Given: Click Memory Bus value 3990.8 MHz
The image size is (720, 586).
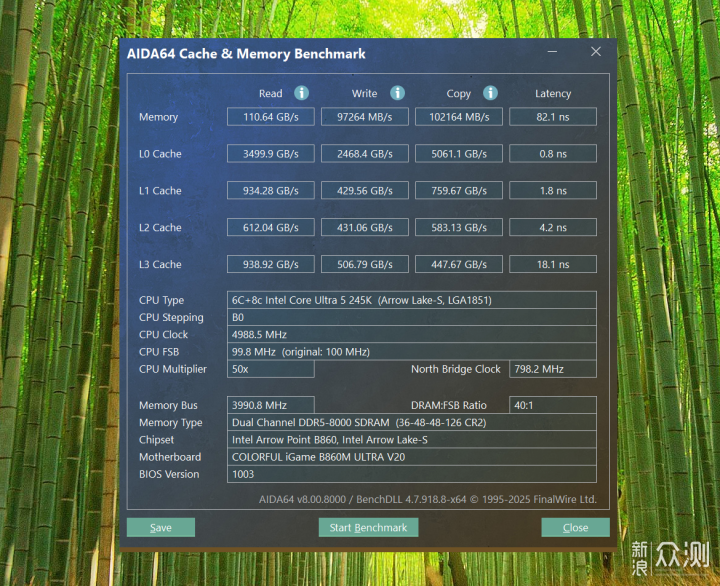Looking at the screenshot, I should 271,405.
